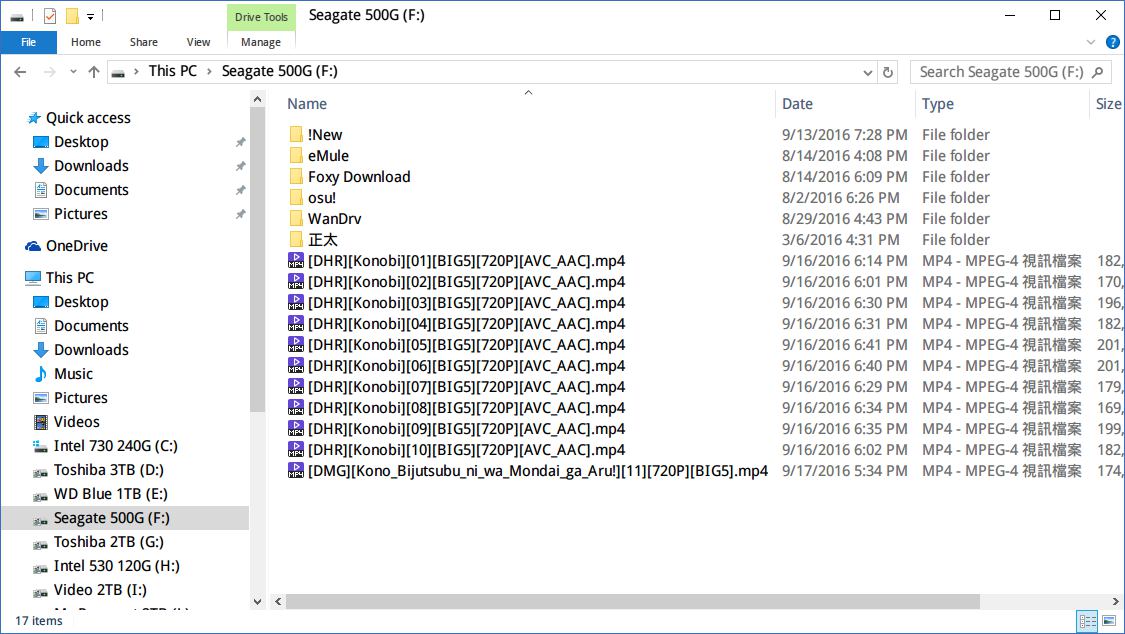Click the navigation pane scroll up arrow
The image size is (1125, 634).
pos(258,100)
